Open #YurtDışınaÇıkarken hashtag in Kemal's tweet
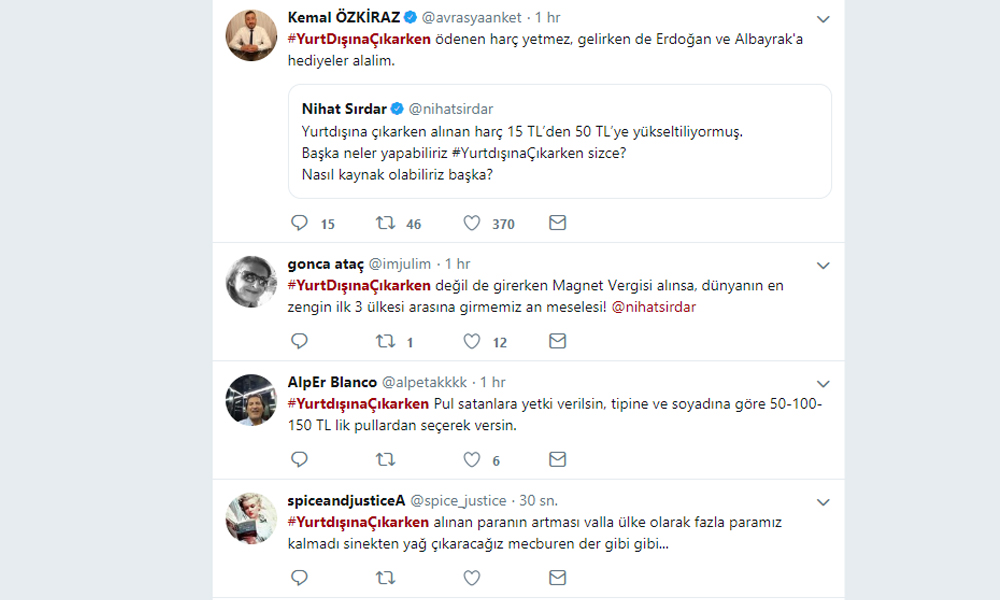The height and width of the screenshot is (600, 1000). (359, 39)
